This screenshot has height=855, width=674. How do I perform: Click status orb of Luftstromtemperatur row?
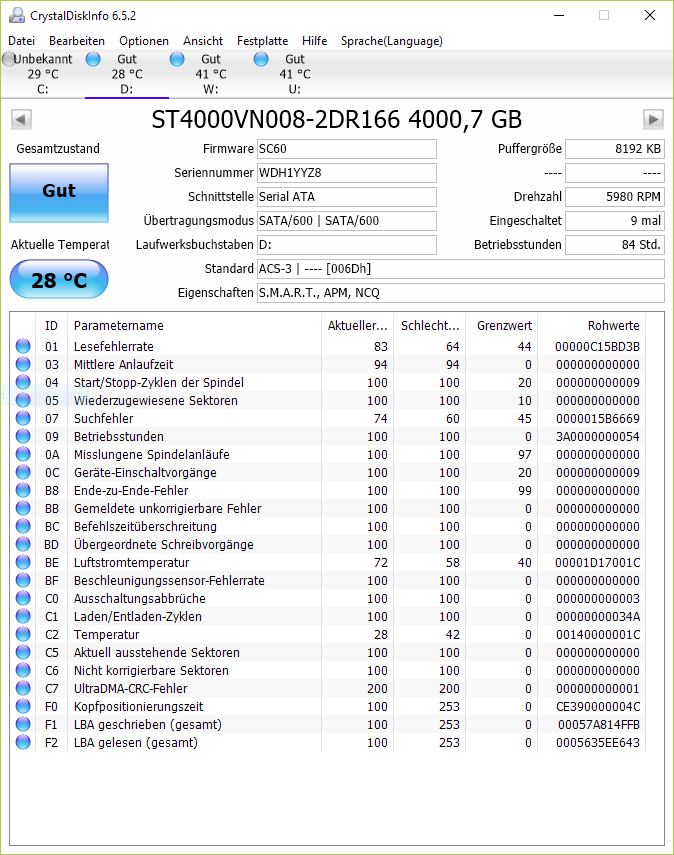coord(23,562)
